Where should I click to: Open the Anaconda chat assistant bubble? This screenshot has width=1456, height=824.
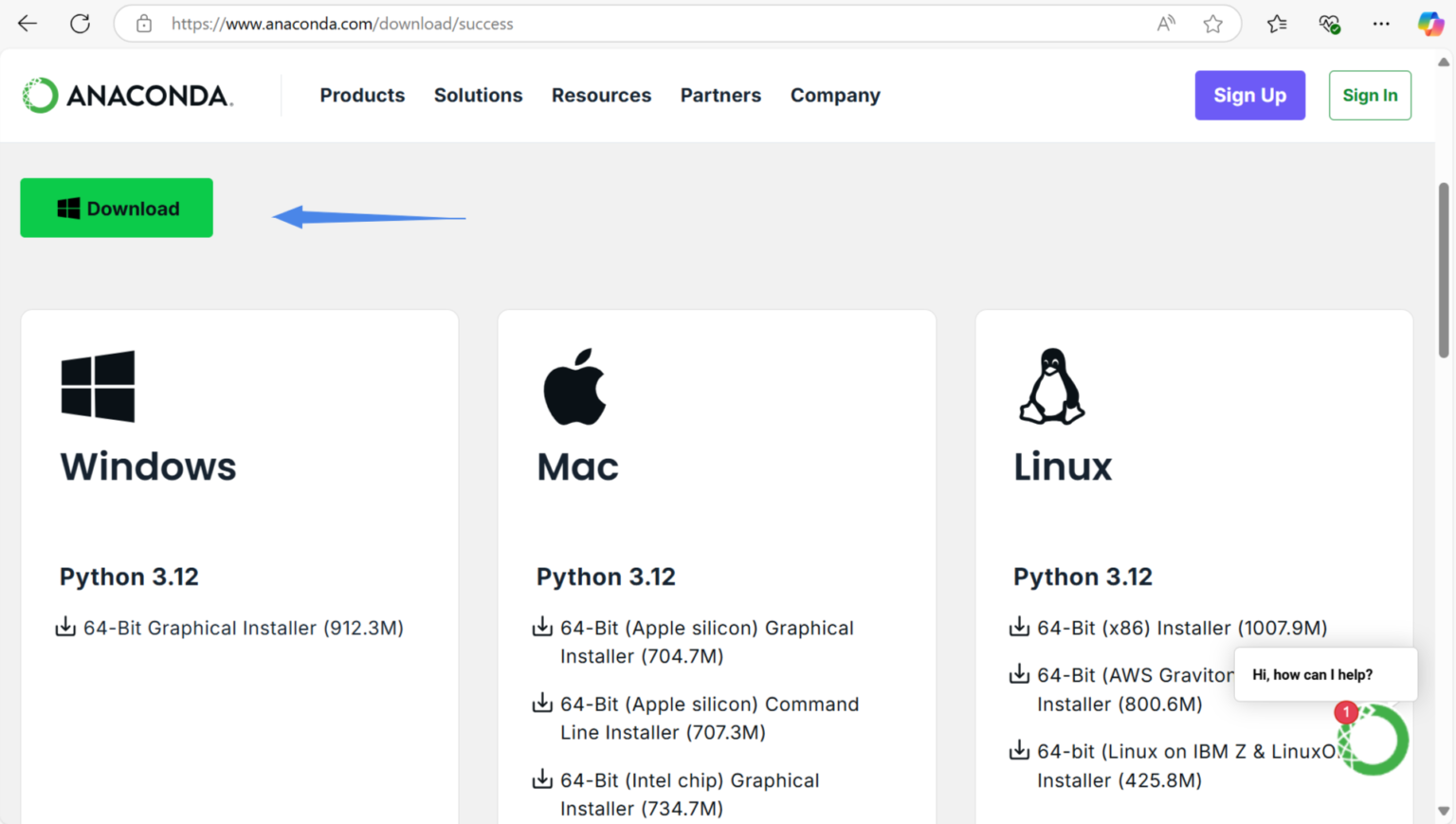[x=1374, y=740]
